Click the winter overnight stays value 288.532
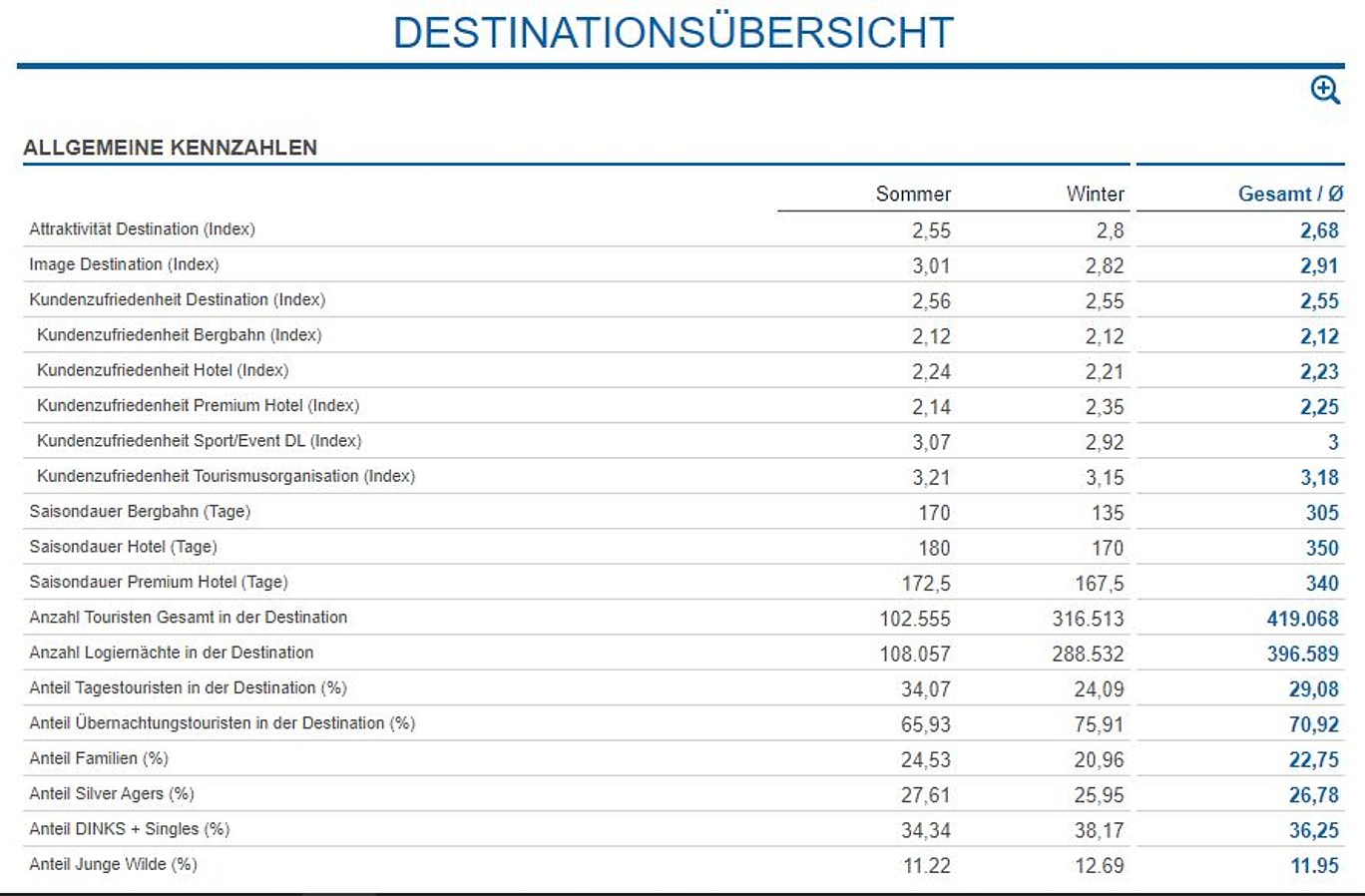This screenshot has width=1365, height=896. point(1088,654)
